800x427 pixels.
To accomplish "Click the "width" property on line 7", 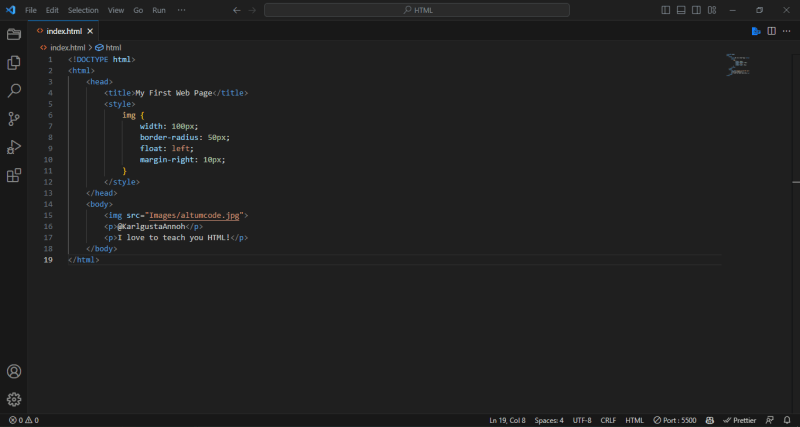I will [x=151, y=126].
